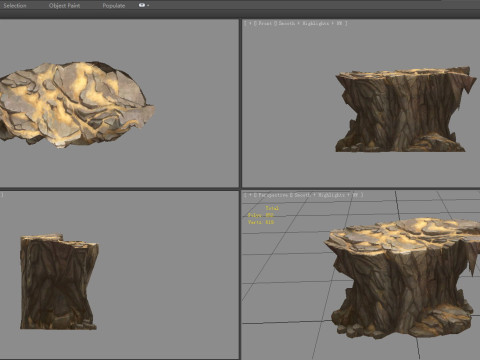Expand the ribbon display arrow beside the icon
This screenshot has width=480, height=360.
click(x=148, y=5)
